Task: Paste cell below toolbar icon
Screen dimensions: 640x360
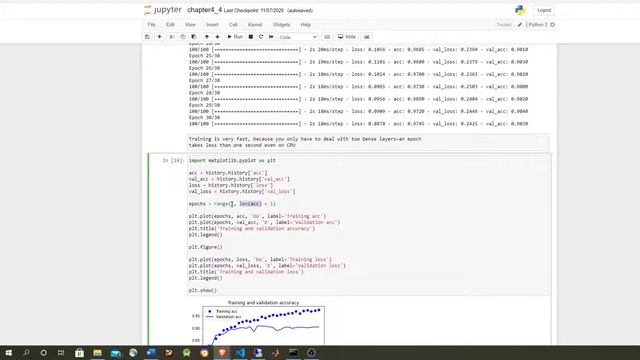Action: pos(194,37)
